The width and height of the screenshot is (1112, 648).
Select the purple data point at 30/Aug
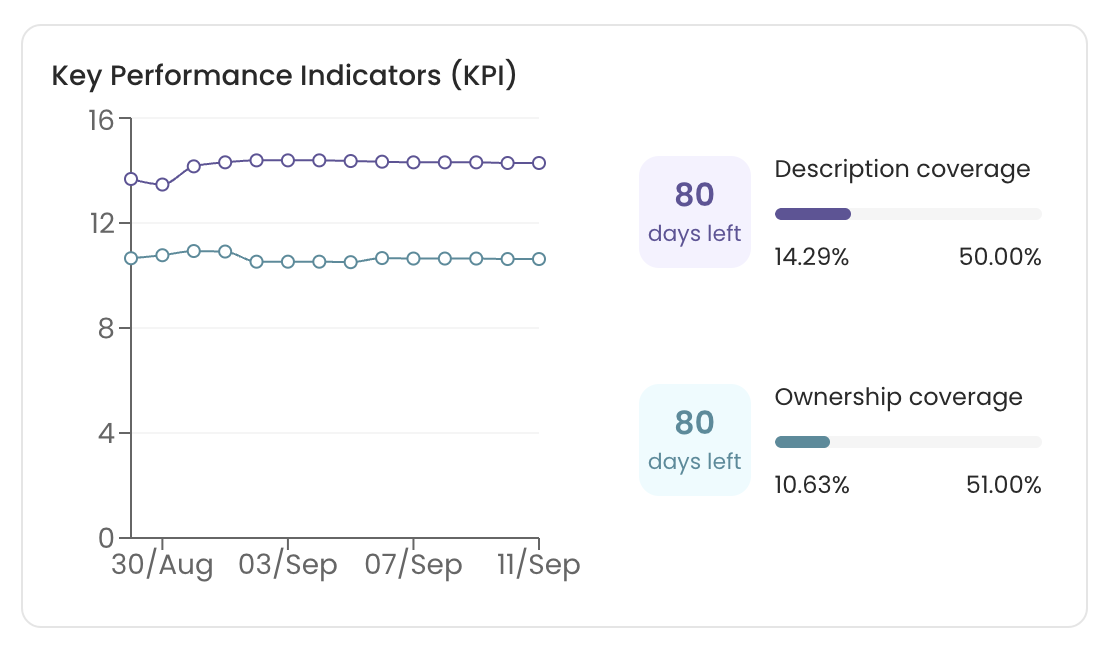(x=163, y=185)
